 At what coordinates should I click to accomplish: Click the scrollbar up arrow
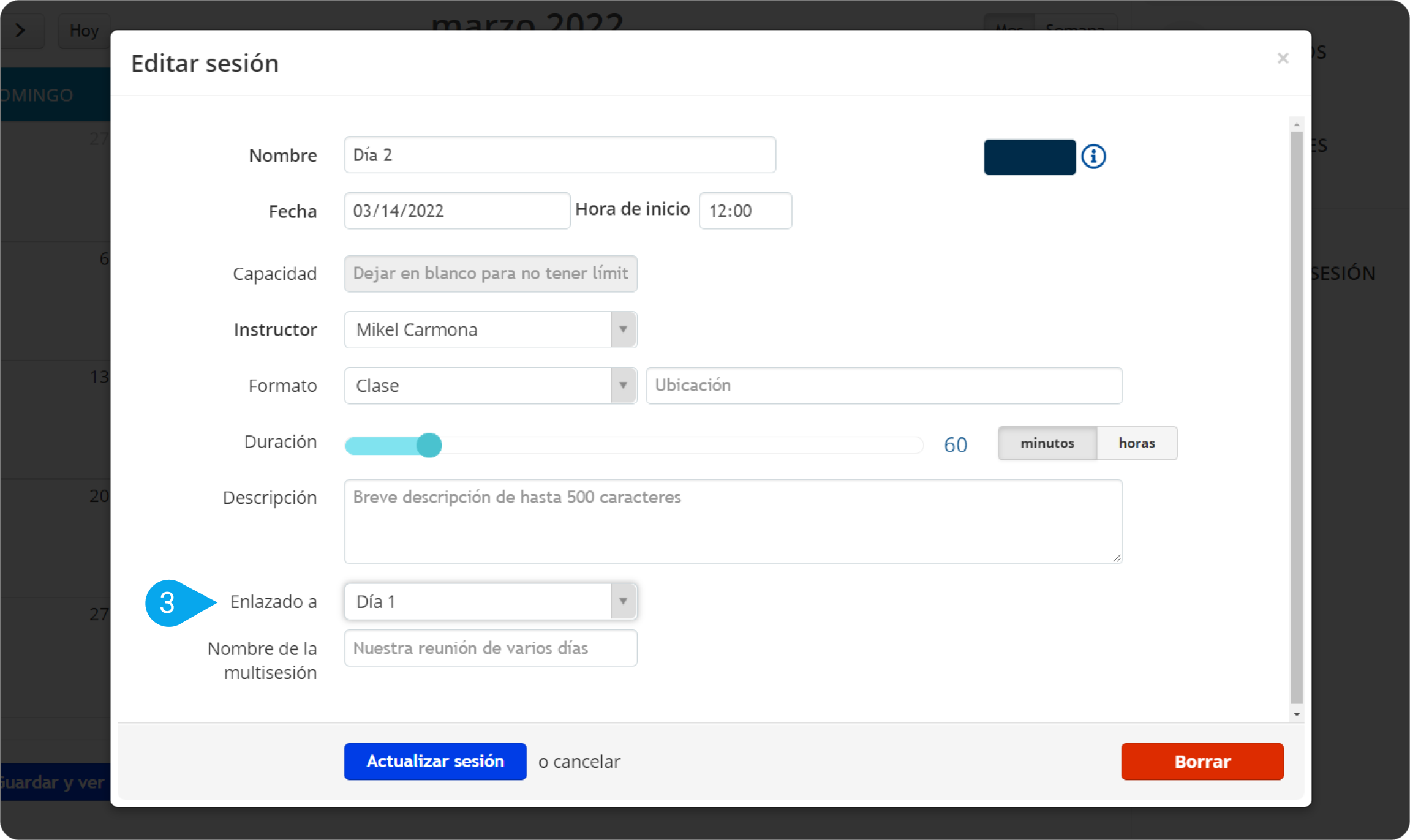click(1297, 125)
